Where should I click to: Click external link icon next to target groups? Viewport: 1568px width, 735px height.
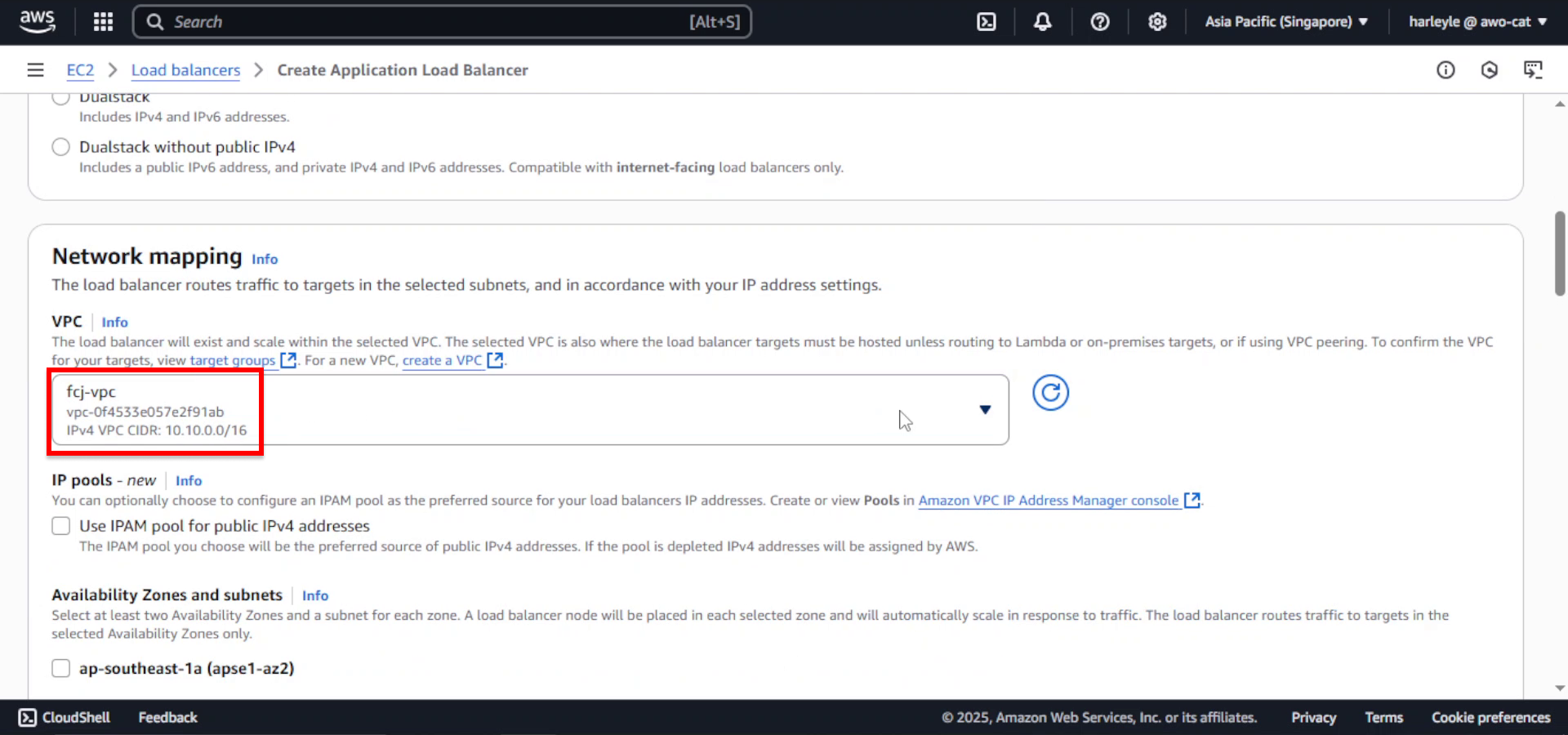[288, 360]
